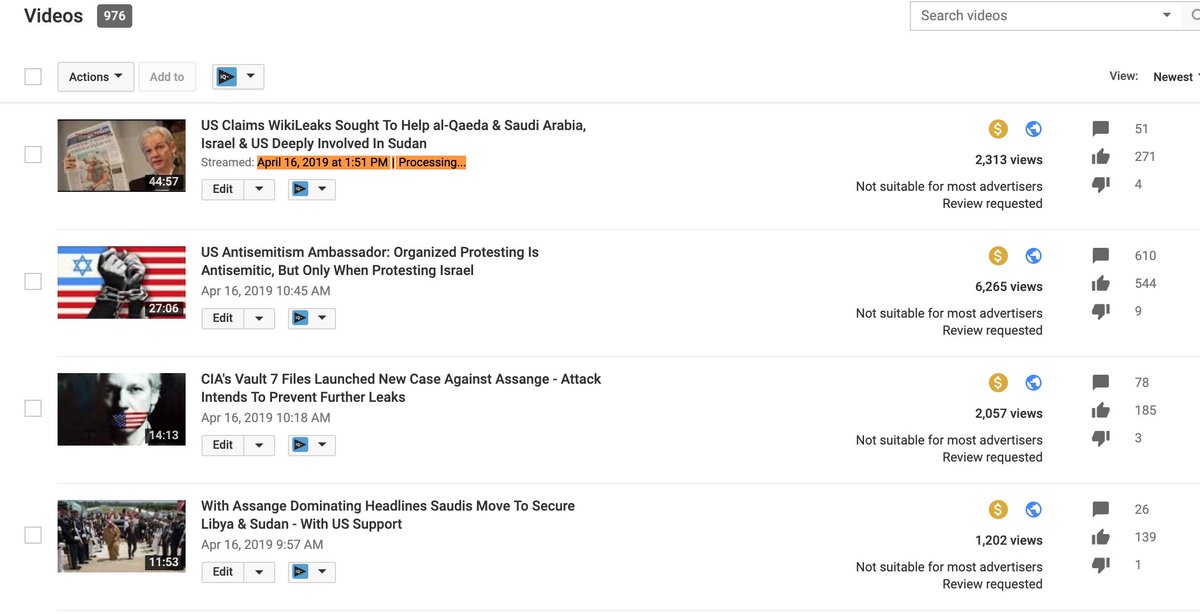
Task: Expand the search videos dropdown arrow
Action: pos(1167,16)
